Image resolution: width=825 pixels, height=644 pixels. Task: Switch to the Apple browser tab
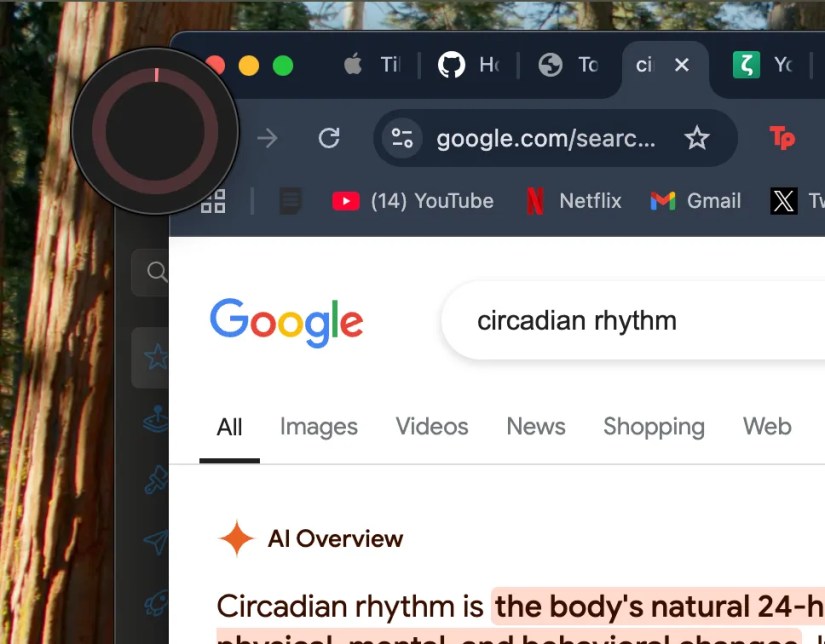tap(372, 65)
